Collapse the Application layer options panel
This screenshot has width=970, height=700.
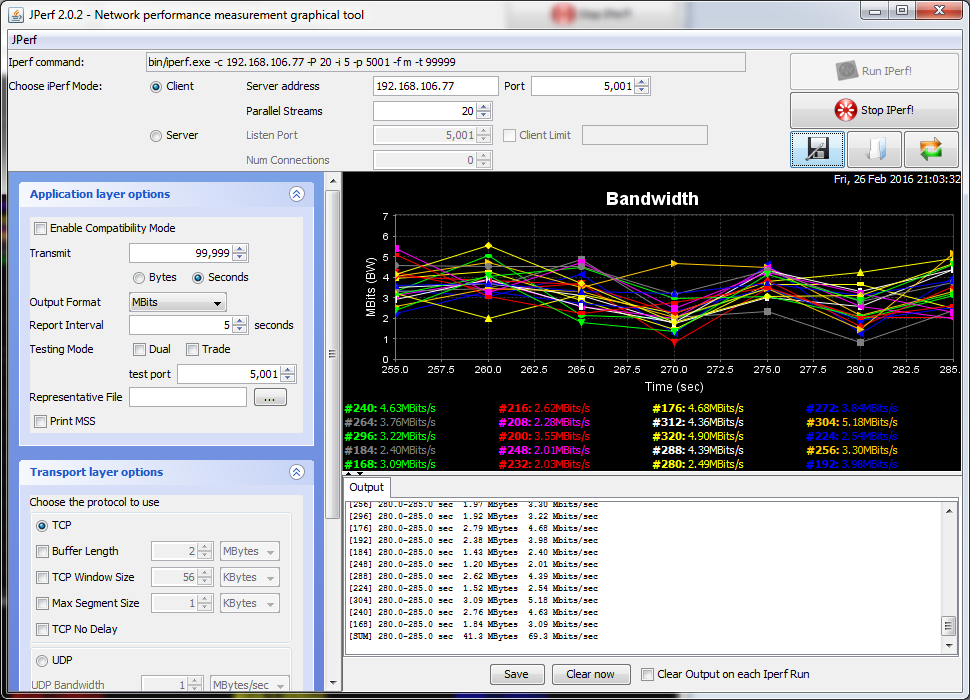pos(296,195)
